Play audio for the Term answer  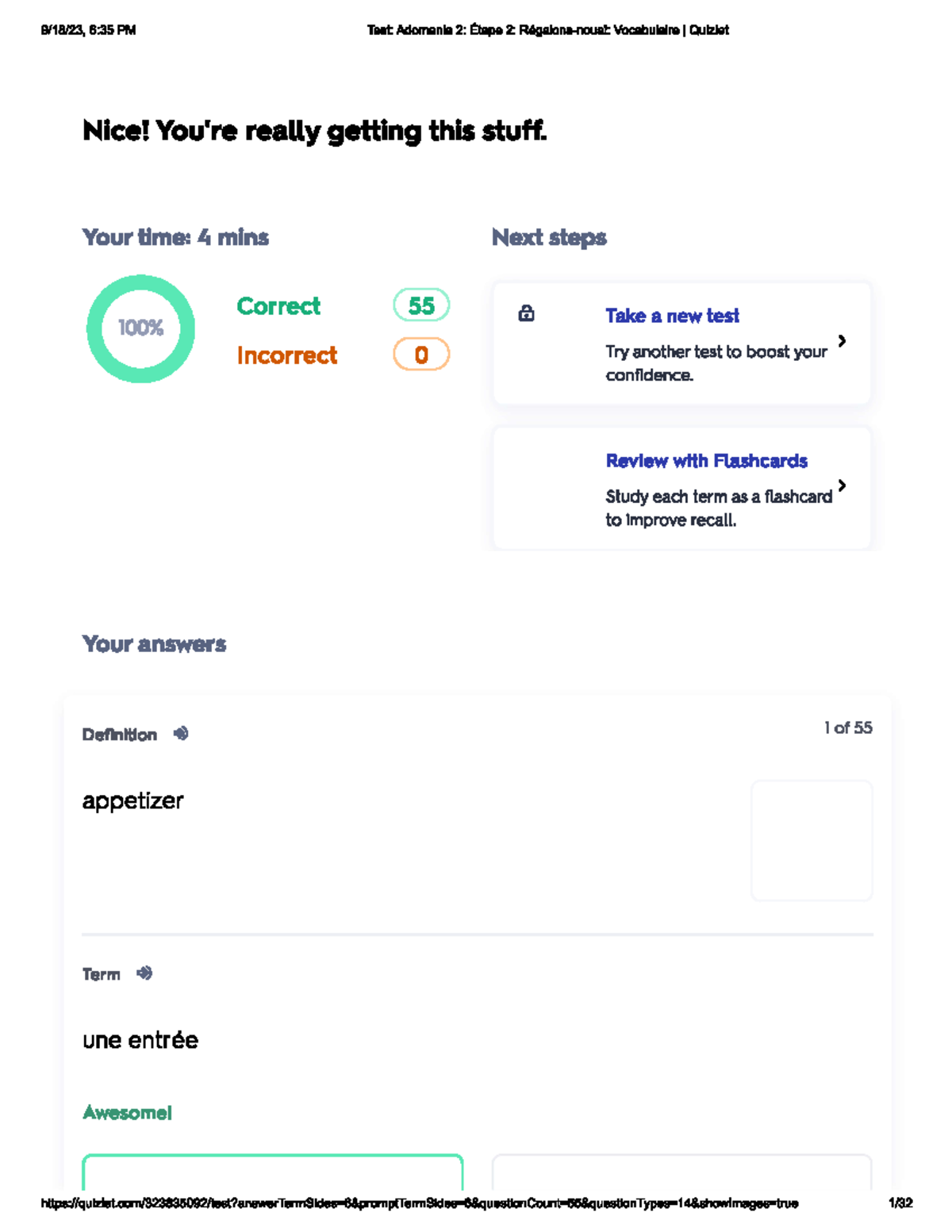click(144, 973)
